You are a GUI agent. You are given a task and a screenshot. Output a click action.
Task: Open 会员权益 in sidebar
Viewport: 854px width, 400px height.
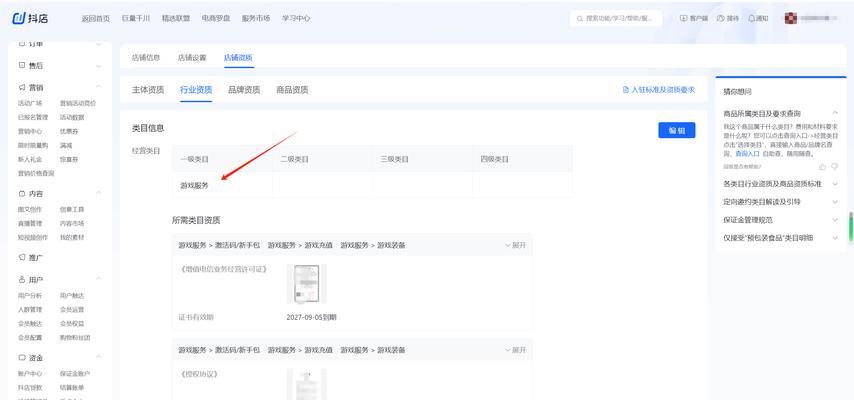(72, 324)
